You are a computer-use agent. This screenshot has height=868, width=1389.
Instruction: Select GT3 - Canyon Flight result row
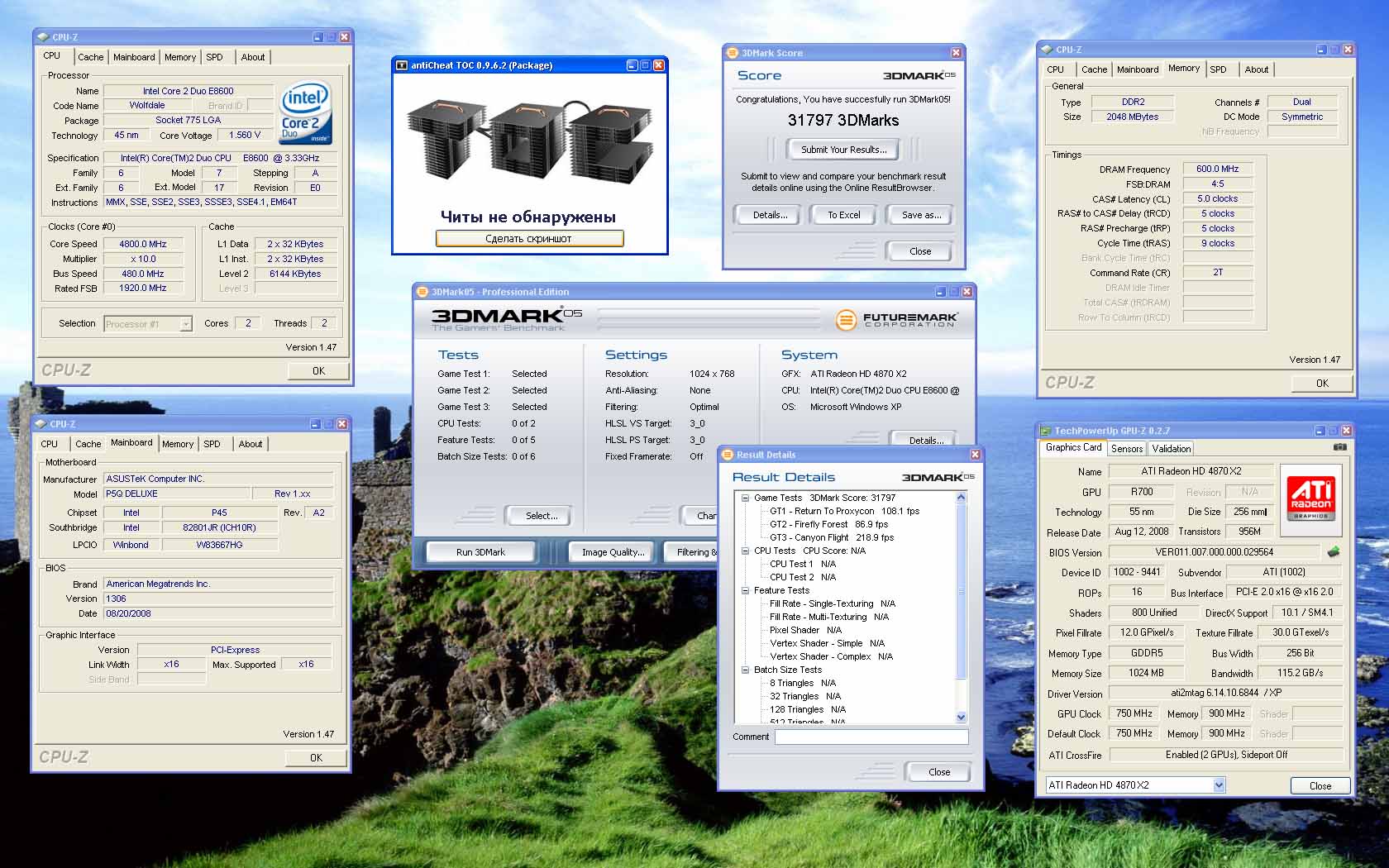[x=832, y=537]
